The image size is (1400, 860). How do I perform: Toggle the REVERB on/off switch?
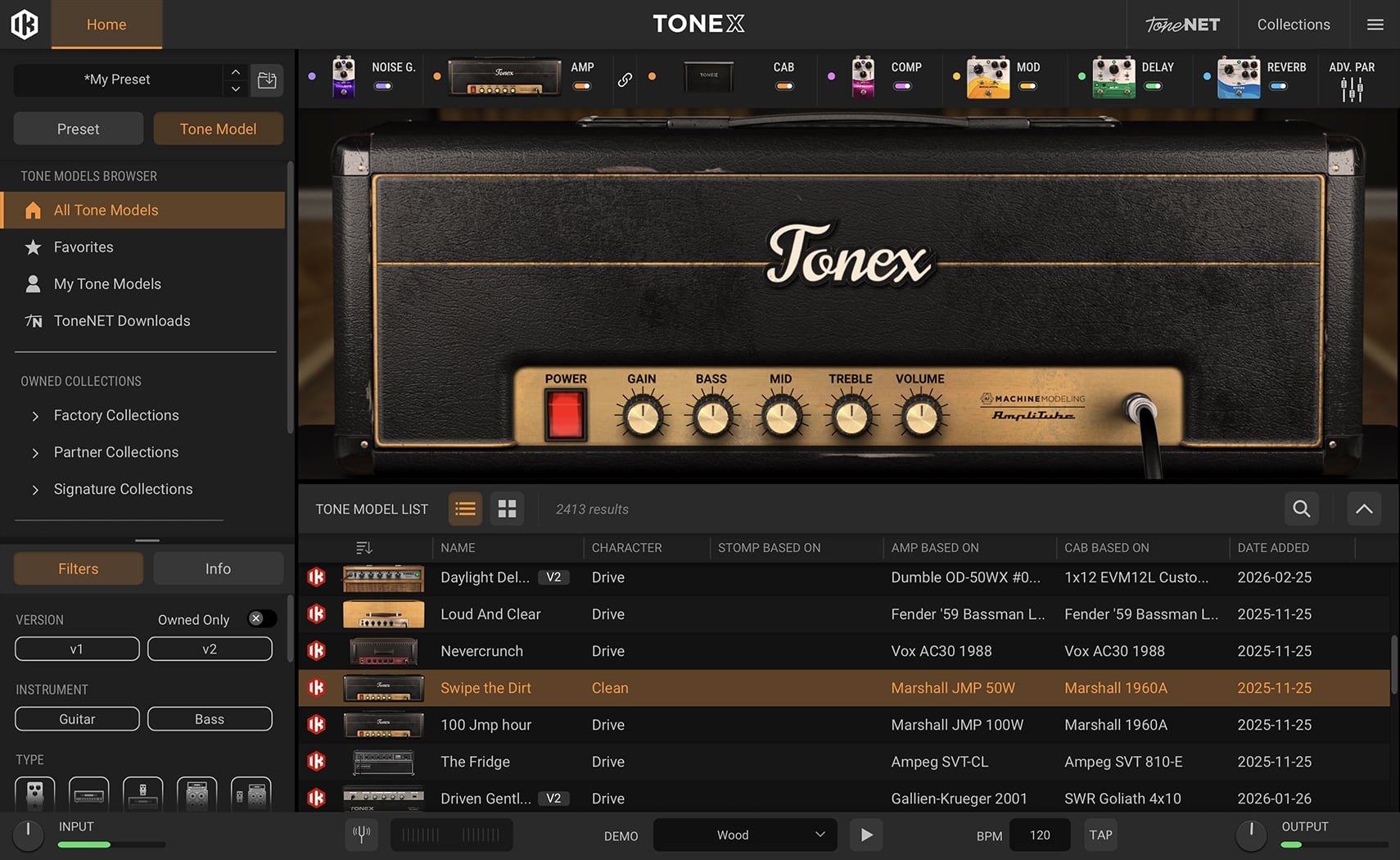pyautogui.click(x=1278, y=86)
